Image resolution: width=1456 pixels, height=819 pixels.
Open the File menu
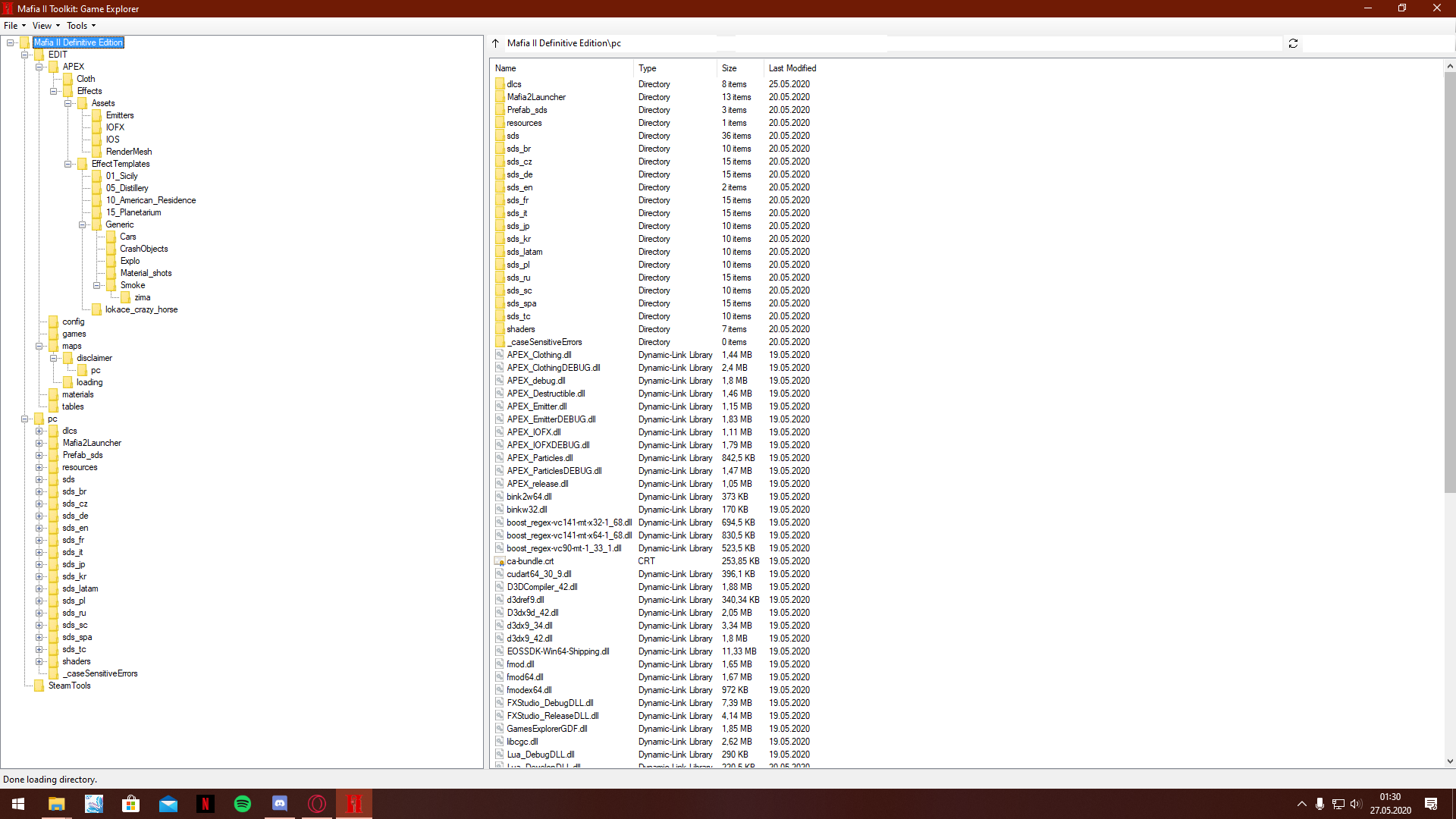(x=14, y=25)
